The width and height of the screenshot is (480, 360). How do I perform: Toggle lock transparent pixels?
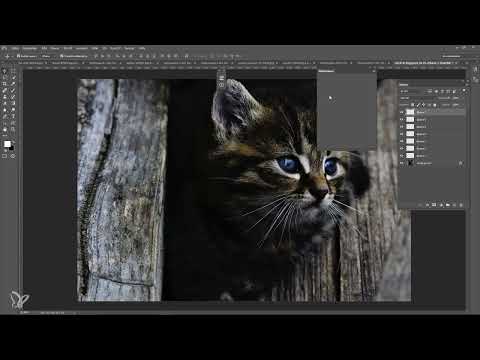[412, 105]
